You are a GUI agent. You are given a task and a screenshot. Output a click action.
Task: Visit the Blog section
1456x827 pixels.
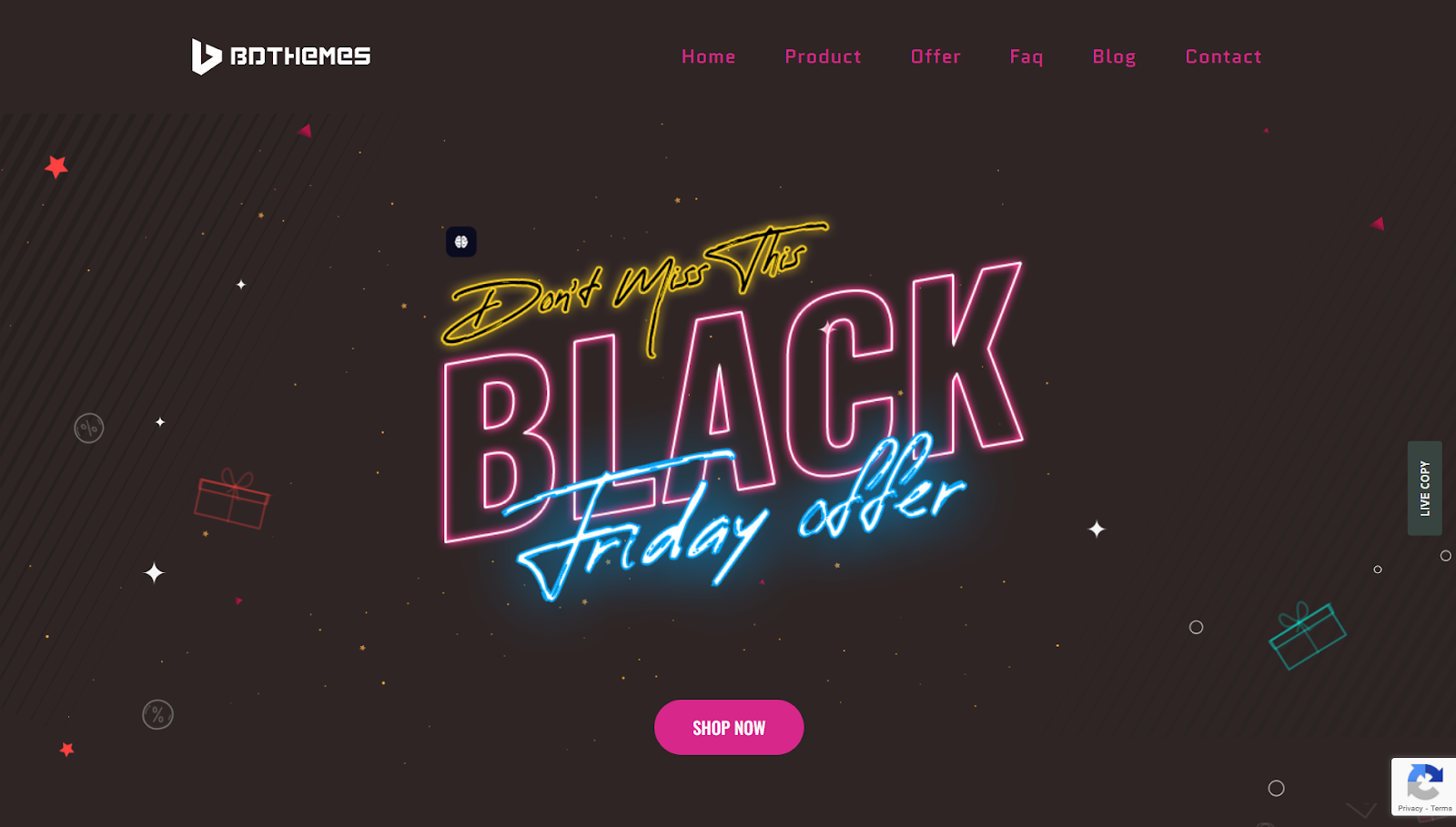(x=1115, y=57)
